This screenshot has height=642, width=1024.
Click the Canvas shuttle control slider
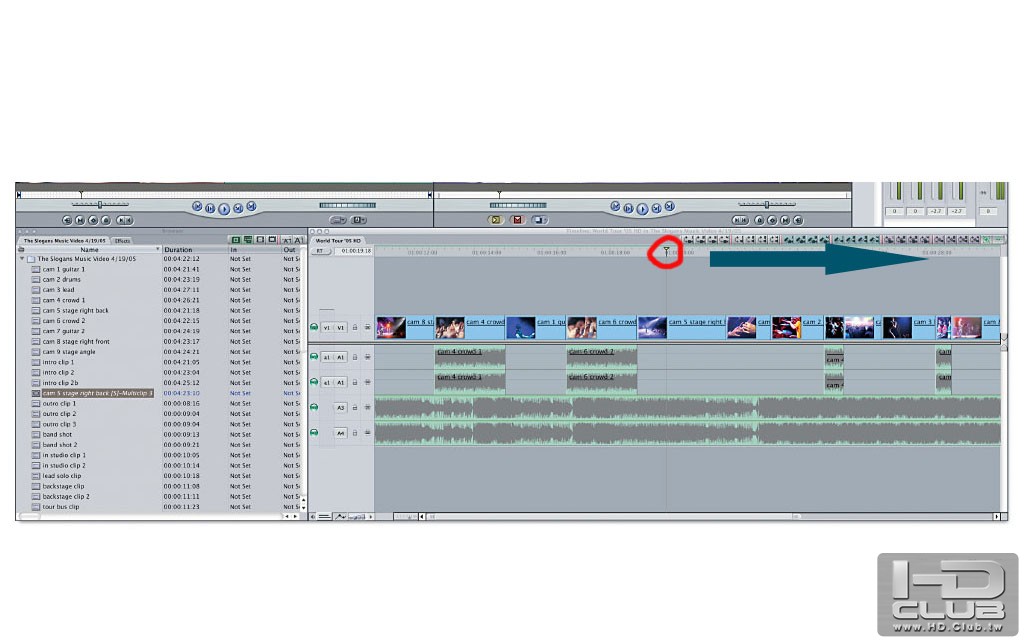tap(767, 204)
